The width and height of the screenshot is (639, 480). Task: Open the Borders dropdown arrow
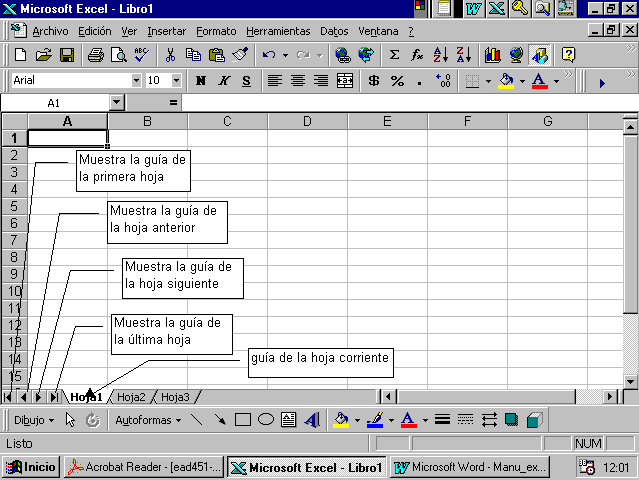tap(488, 81)
